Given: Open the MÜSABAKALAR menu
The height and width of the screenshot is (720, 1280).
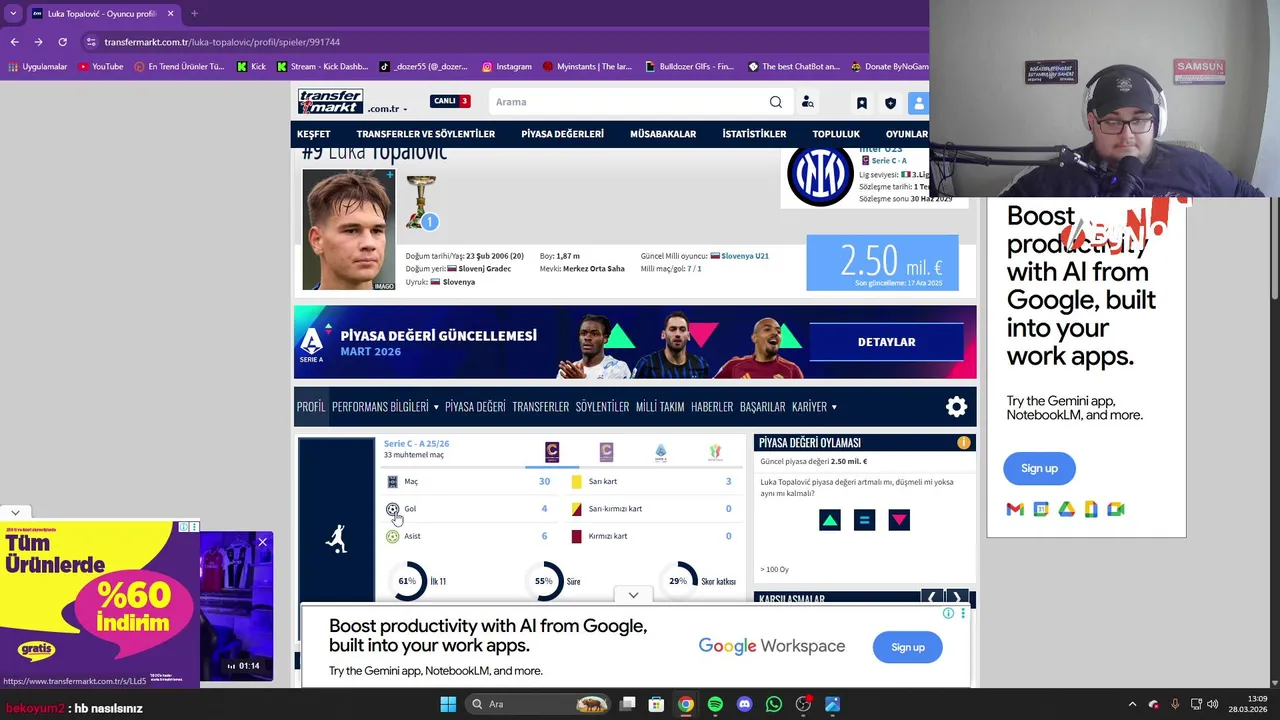Looking at the screenshot, I should point(663,134).
